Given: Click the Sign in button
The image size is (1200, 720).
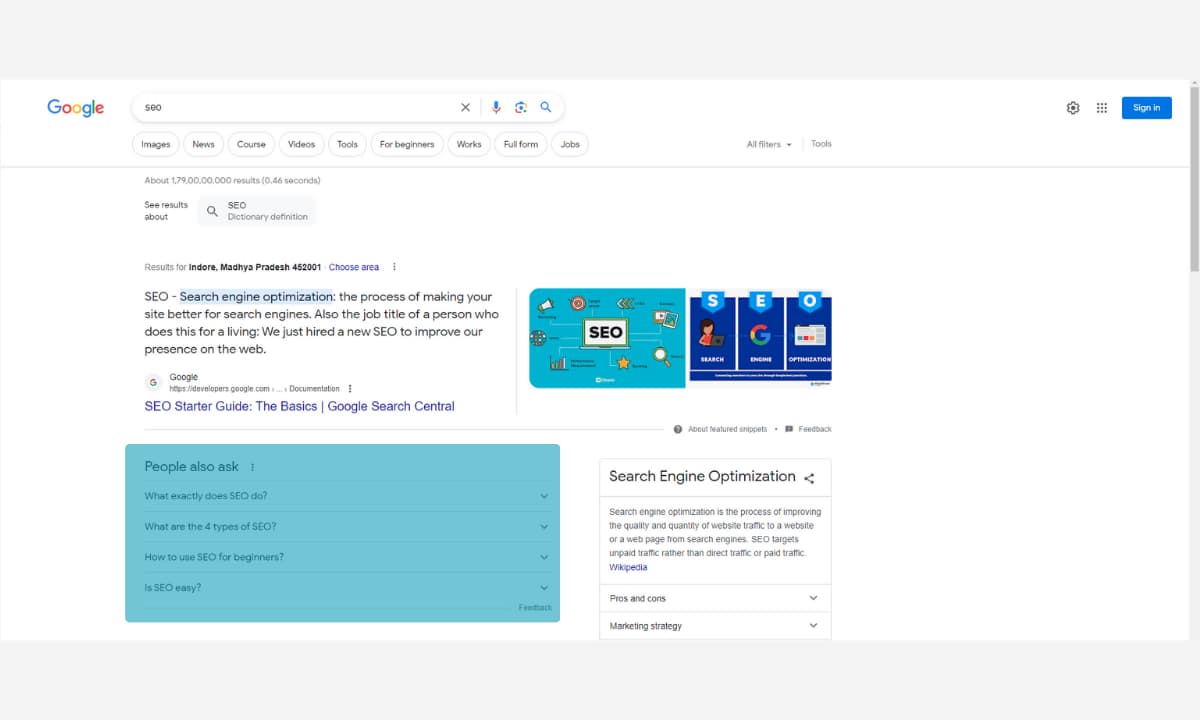Looking at the screenshot, I should (1146, 108).
